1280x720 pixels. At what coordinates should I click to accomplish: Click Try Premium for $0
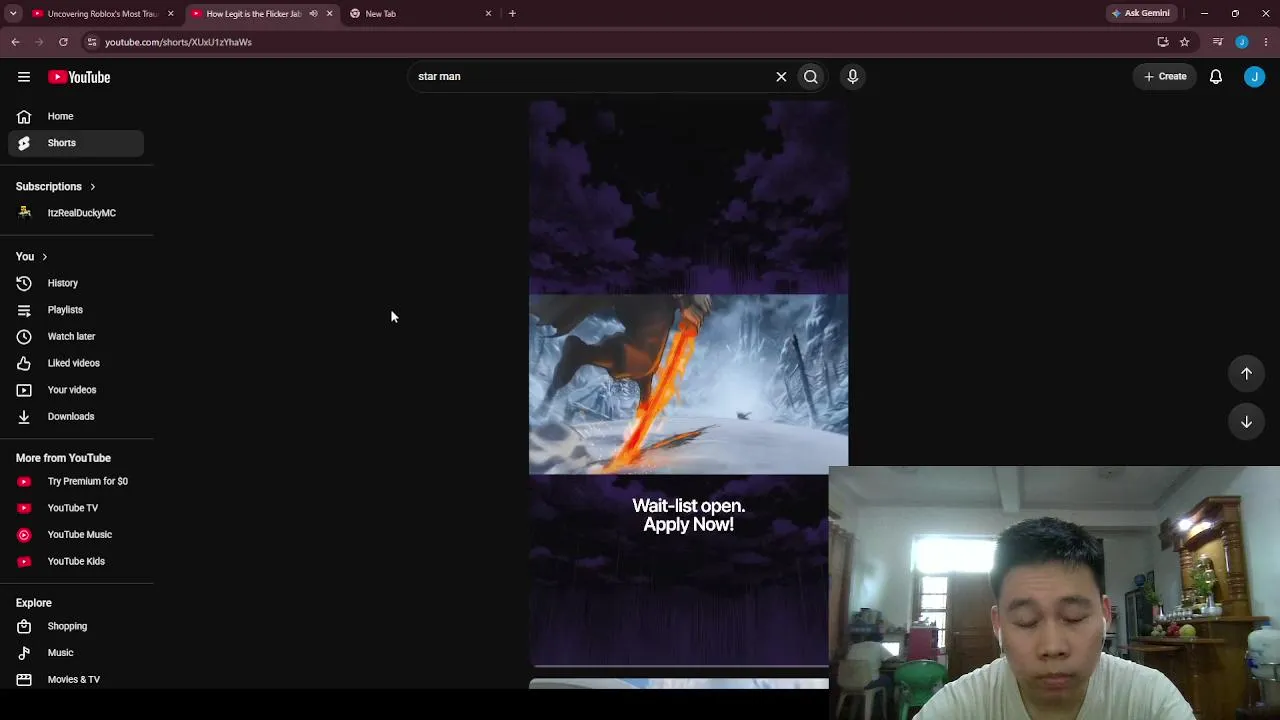click(76, 481)
